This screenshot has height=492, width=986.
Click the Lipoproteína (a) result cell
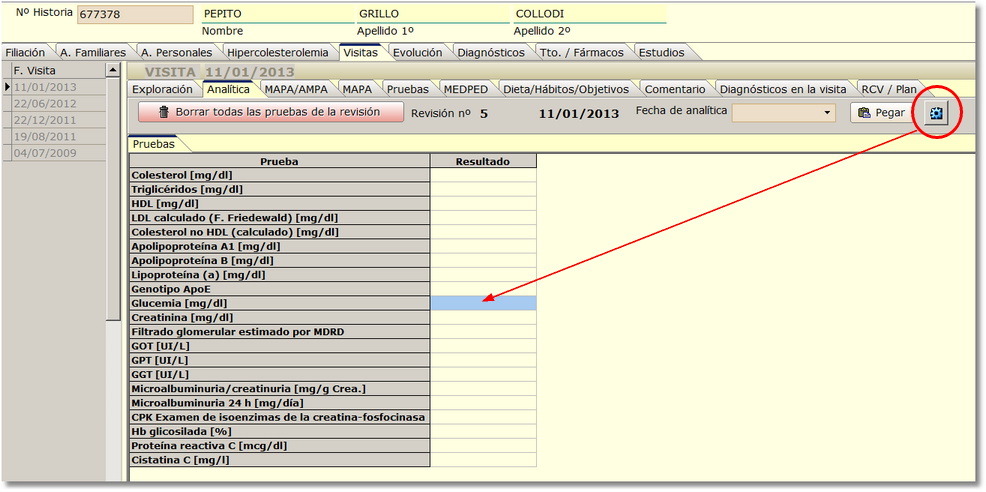(484, 275)
